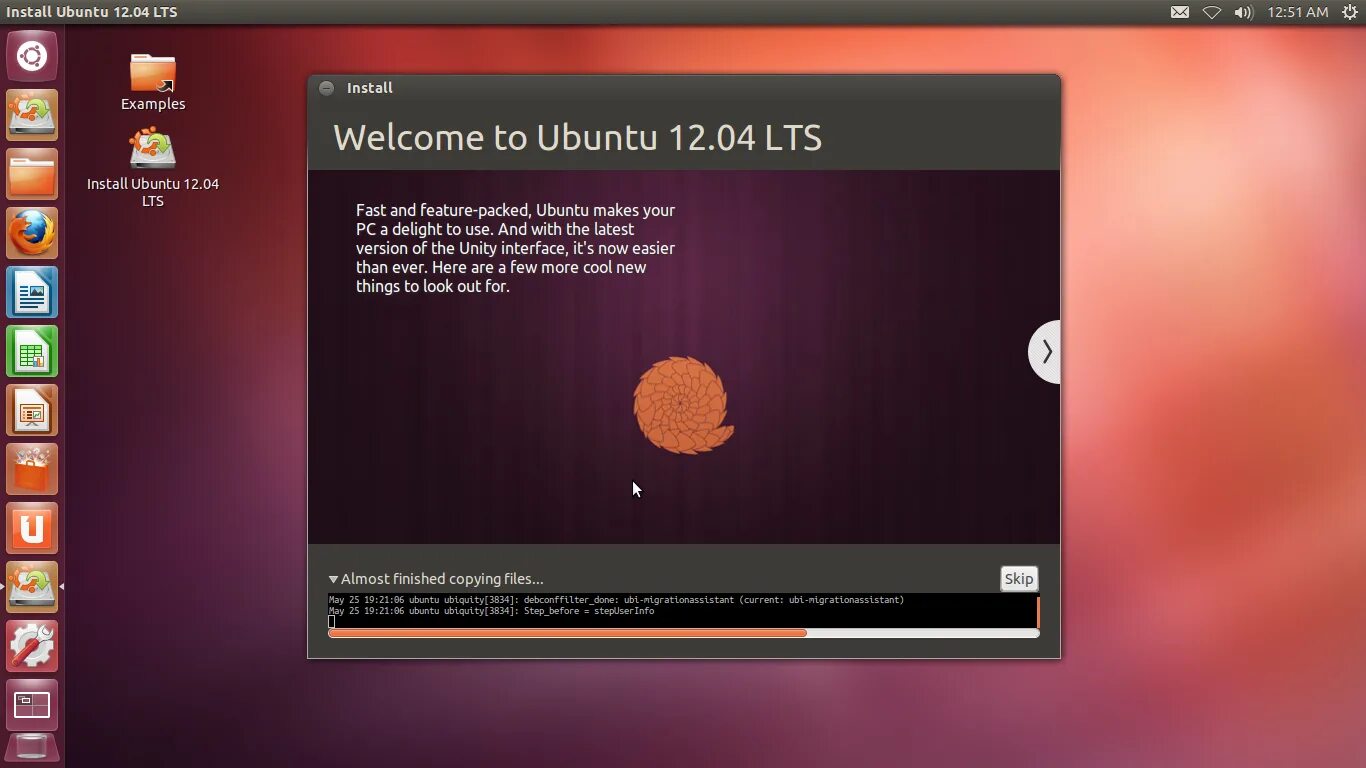Open LibreOffice Calc spreadsheet icon
Screen dimensions: 1366x768
pos(32,351)
